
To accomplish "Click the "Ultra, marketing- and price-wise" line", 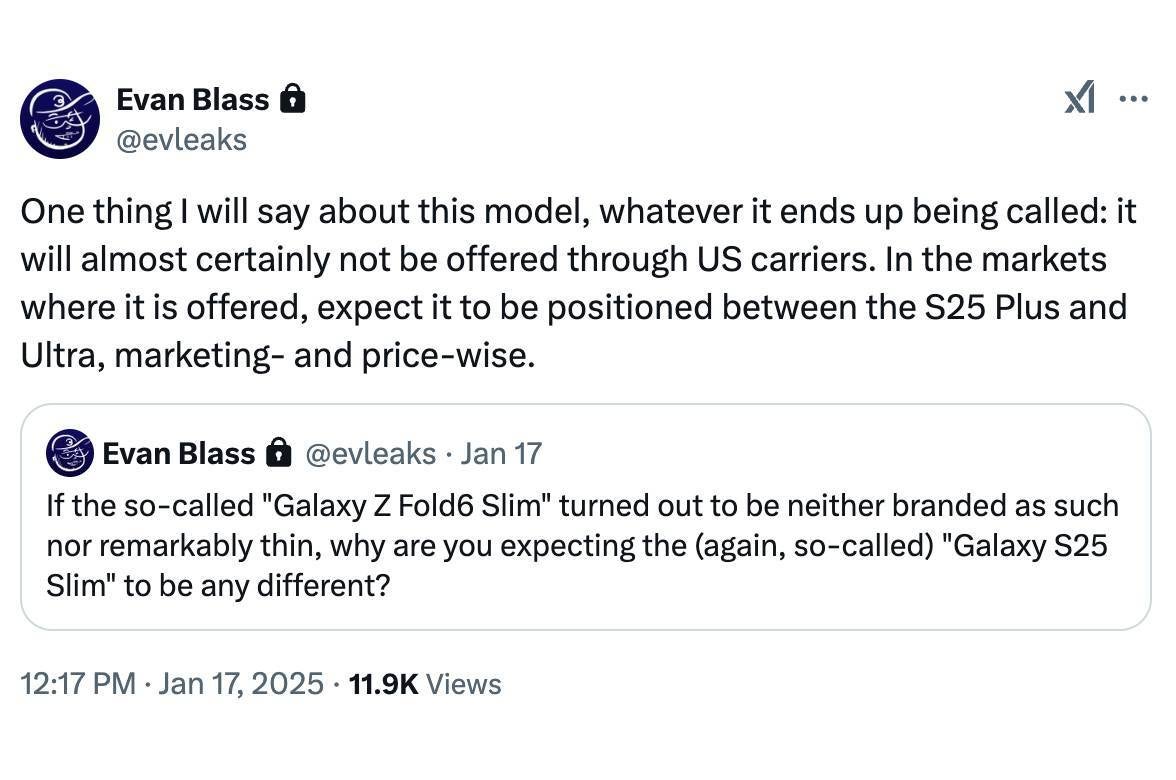I will click(x=278, y=355).
